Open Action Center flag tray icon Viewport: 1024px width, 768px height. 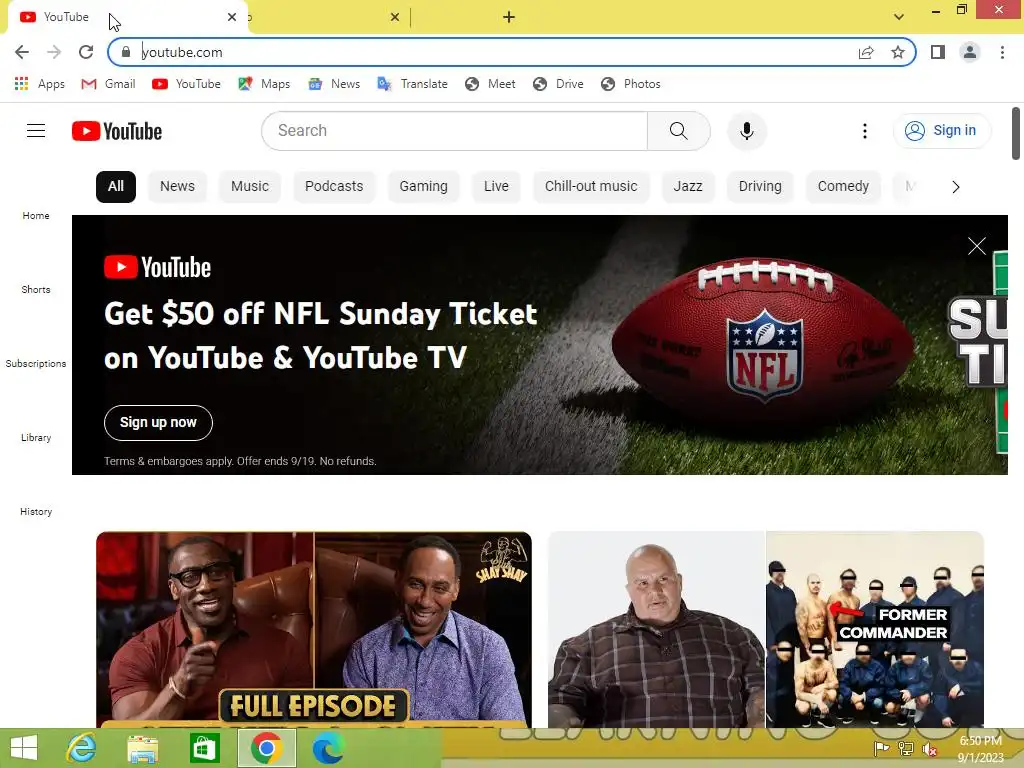tap(881, 749)
